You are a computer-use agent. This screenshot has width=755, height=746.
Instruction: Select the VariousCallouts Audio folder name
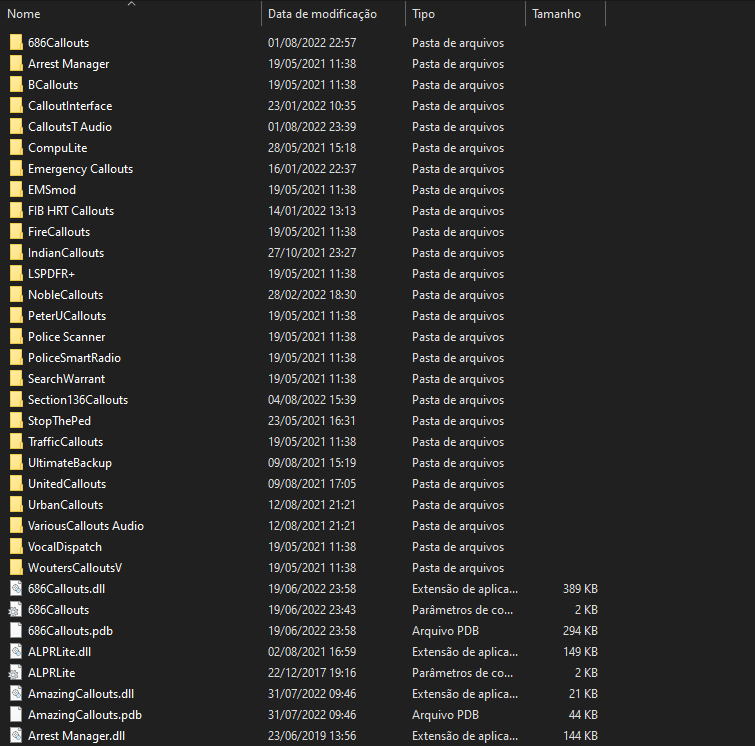[x=86, y=526]
